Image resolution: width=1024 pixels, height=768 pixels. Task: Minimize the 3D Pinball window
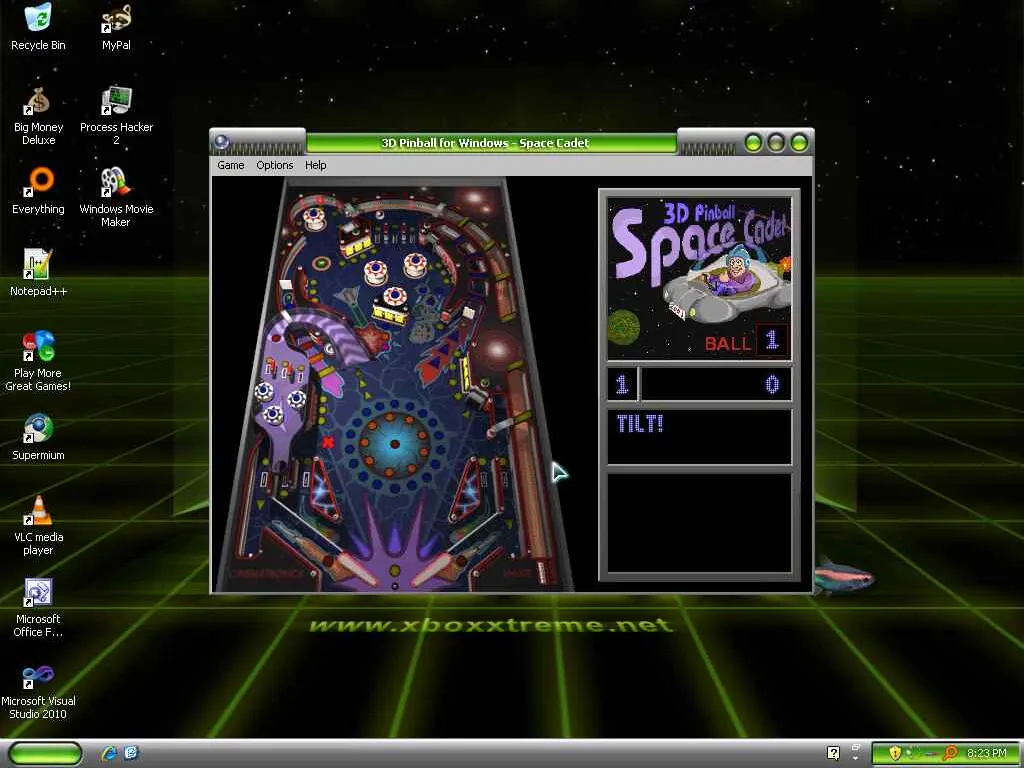pyautogui.click(x=753, y=142)
